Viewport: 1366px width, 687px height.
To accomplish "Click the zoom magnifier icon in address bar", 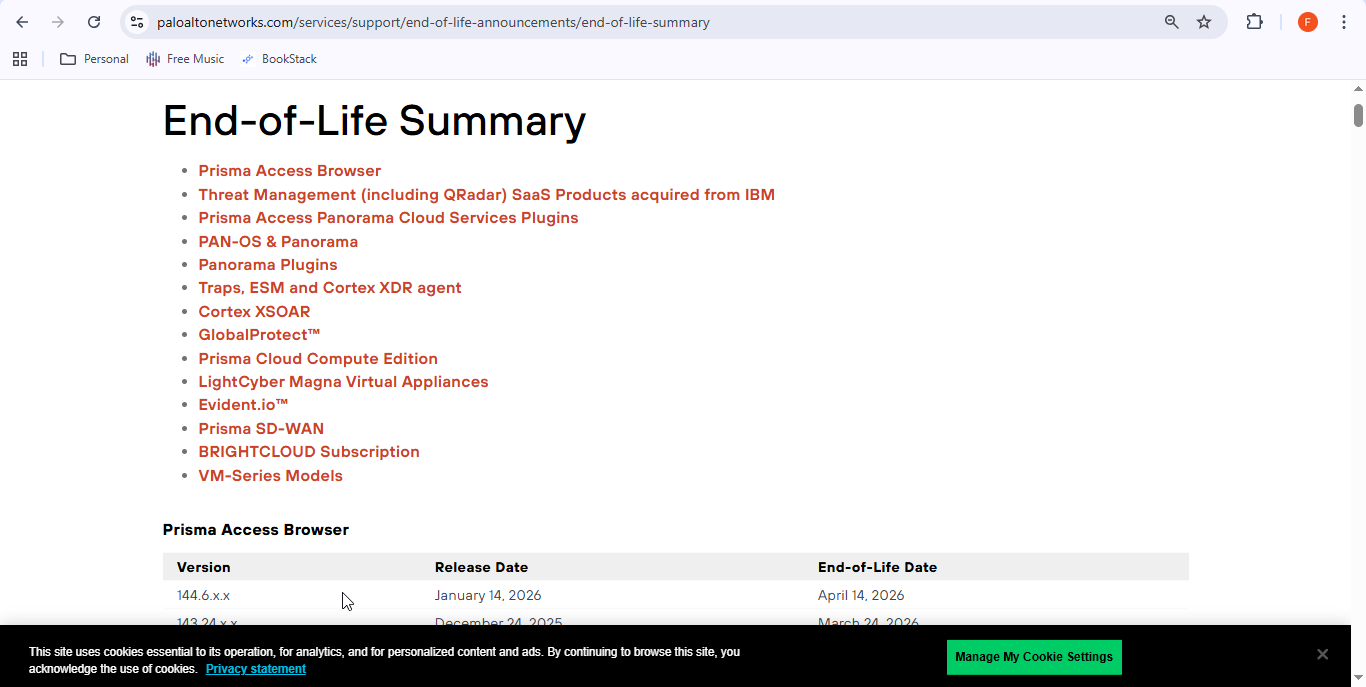I will point(1171,22).
